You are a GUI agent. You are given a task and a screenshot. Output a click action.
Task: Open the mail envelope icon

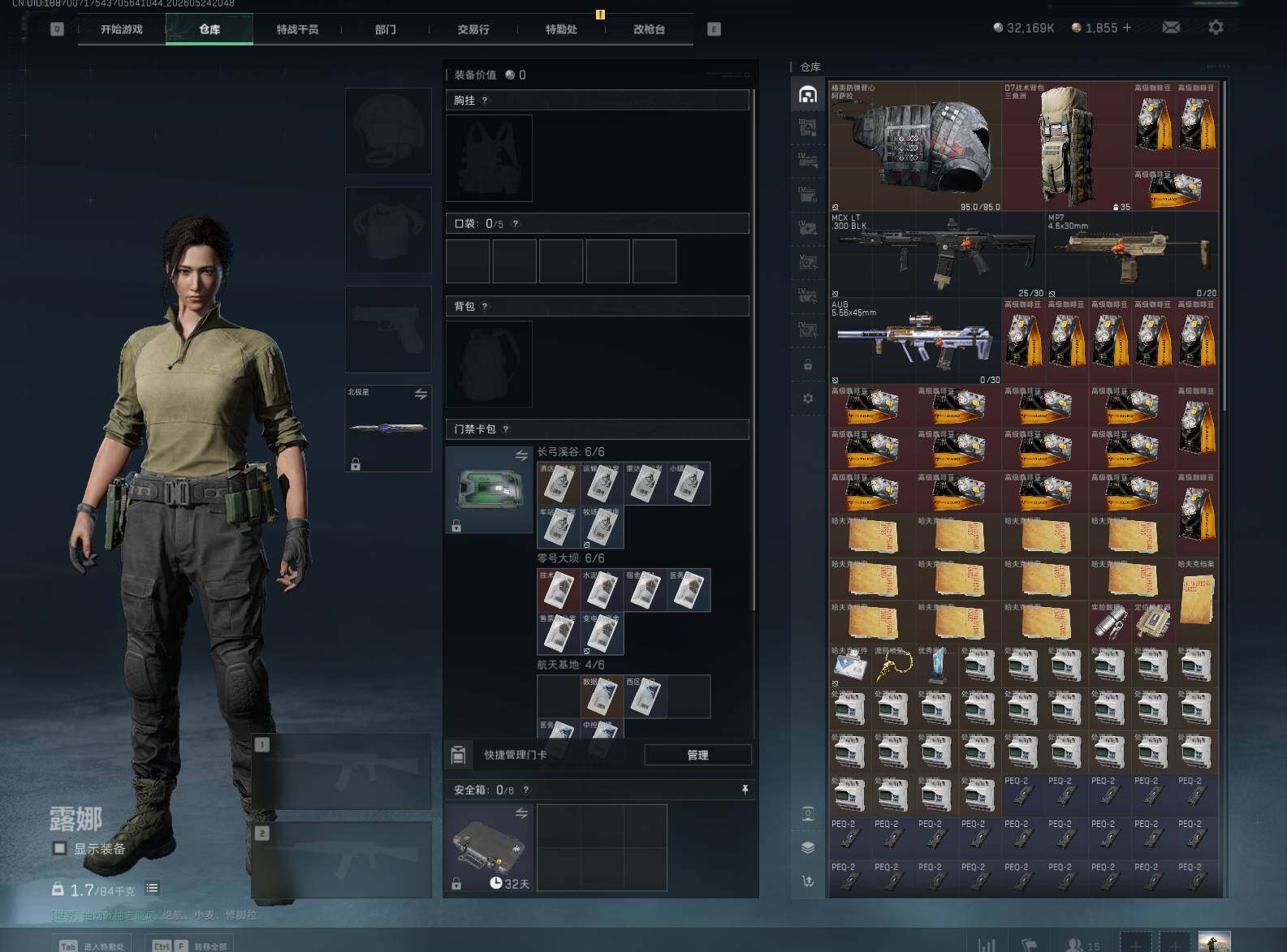1171,28
